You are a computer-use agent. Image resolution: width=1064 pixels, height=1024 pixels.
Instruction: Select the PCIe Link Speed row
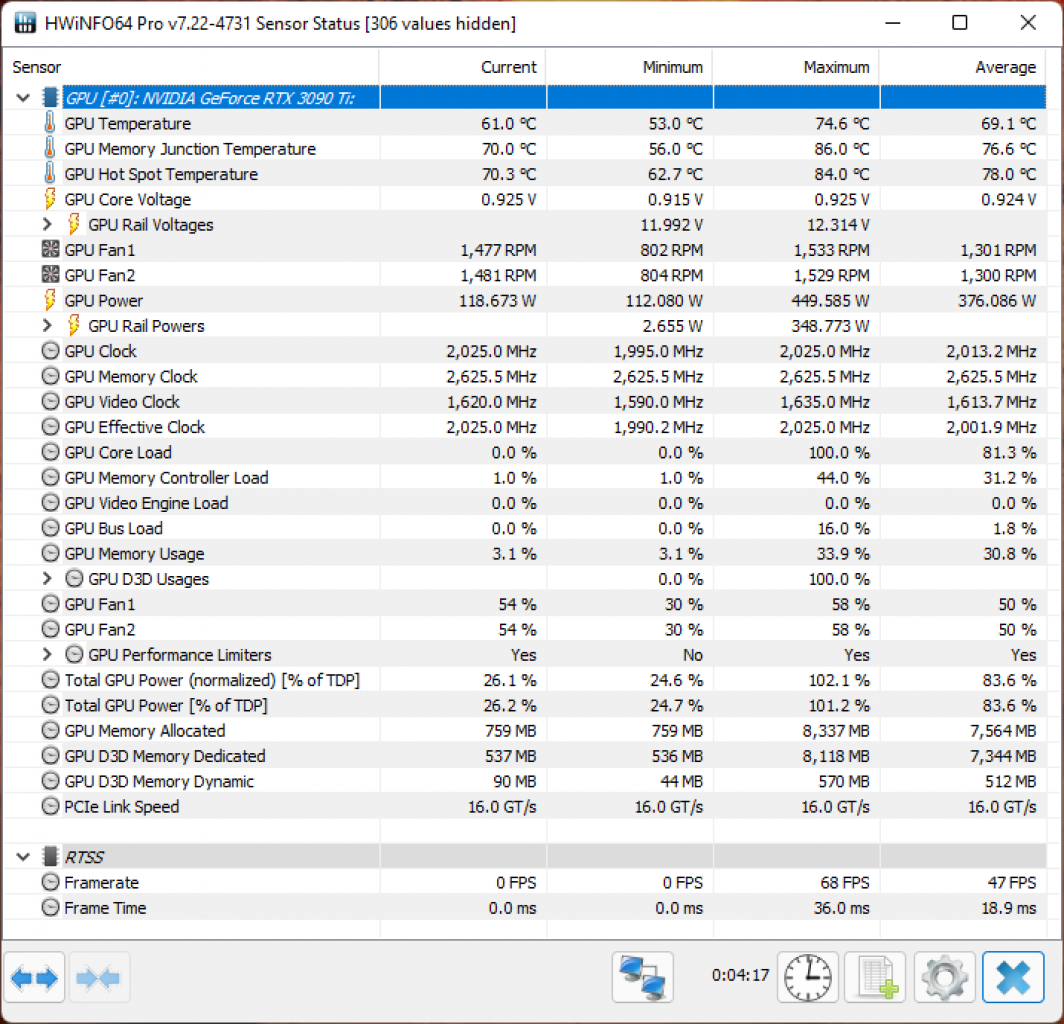coord(525,806)
